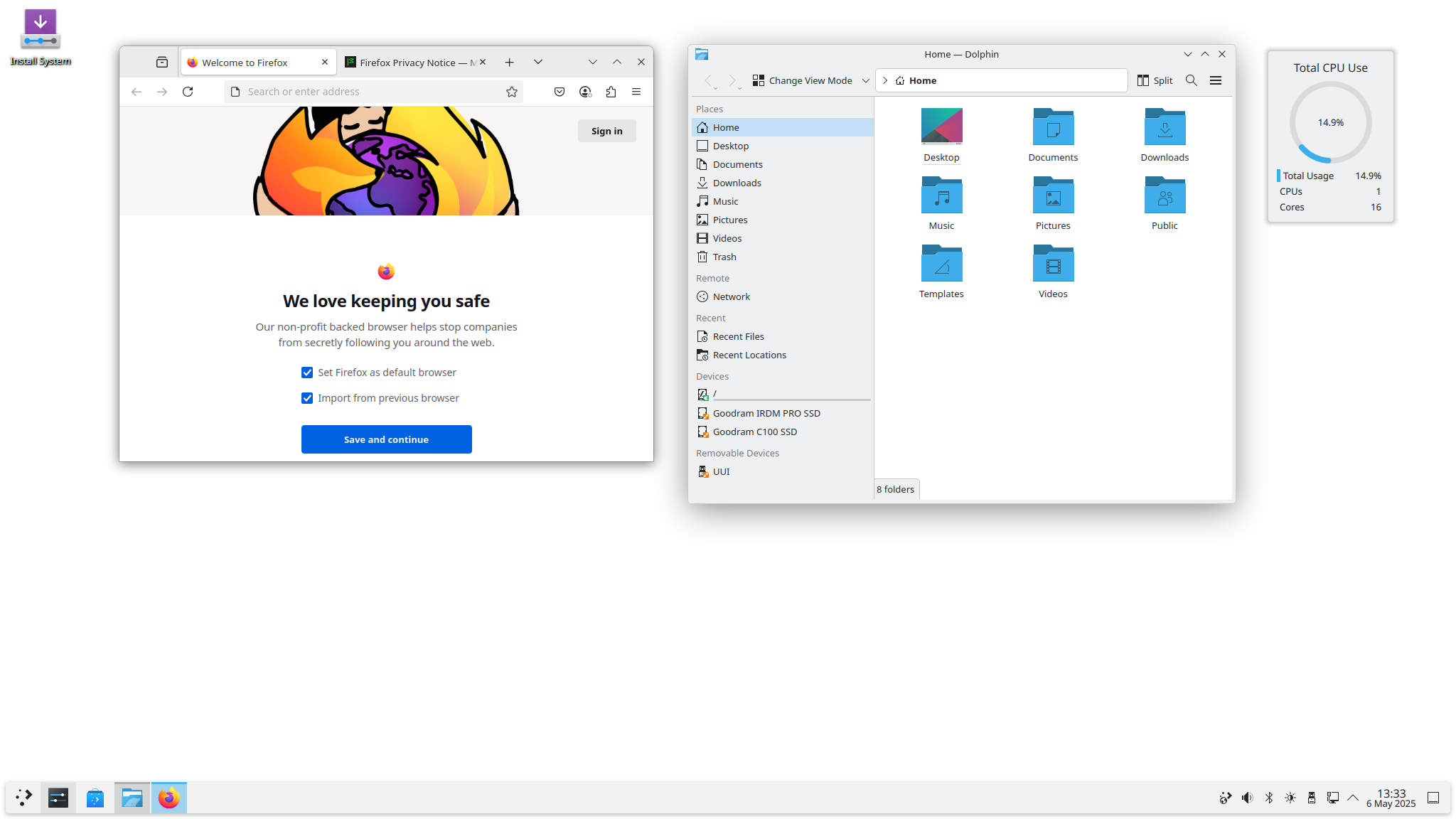Image resolution: width=1456 pixels, height=819 pixels.
Task: Switch to Firefox Privacy Notice tab
Action: (x=417, y=63)
